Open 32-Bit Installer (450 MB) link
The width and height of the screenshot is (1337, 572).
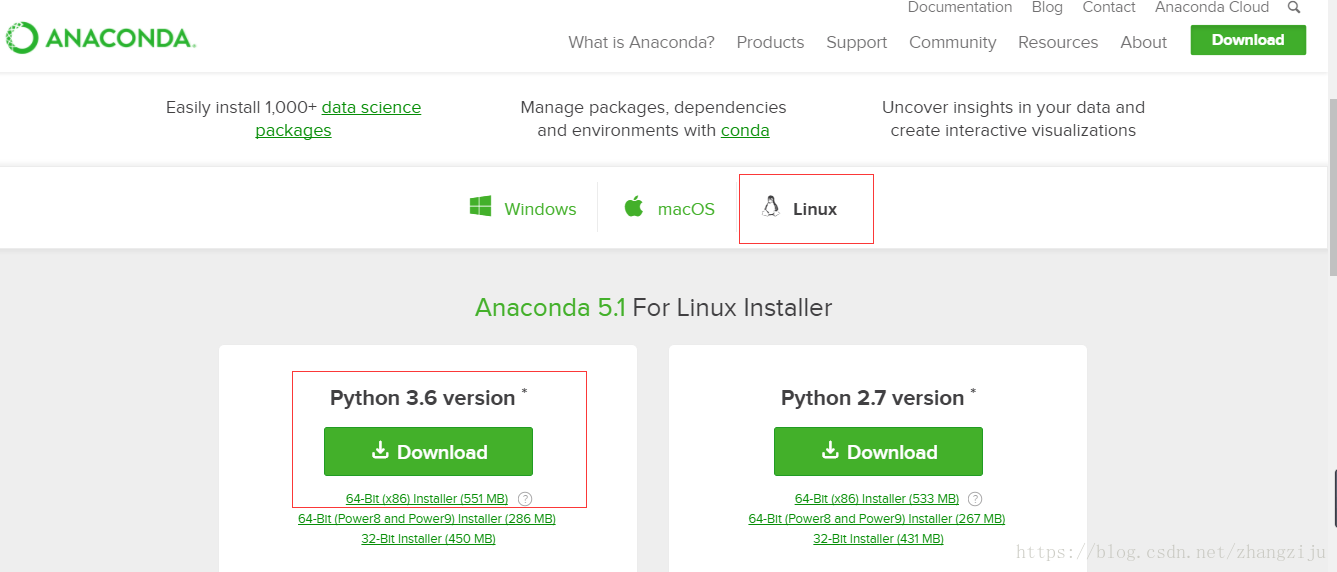428,539
